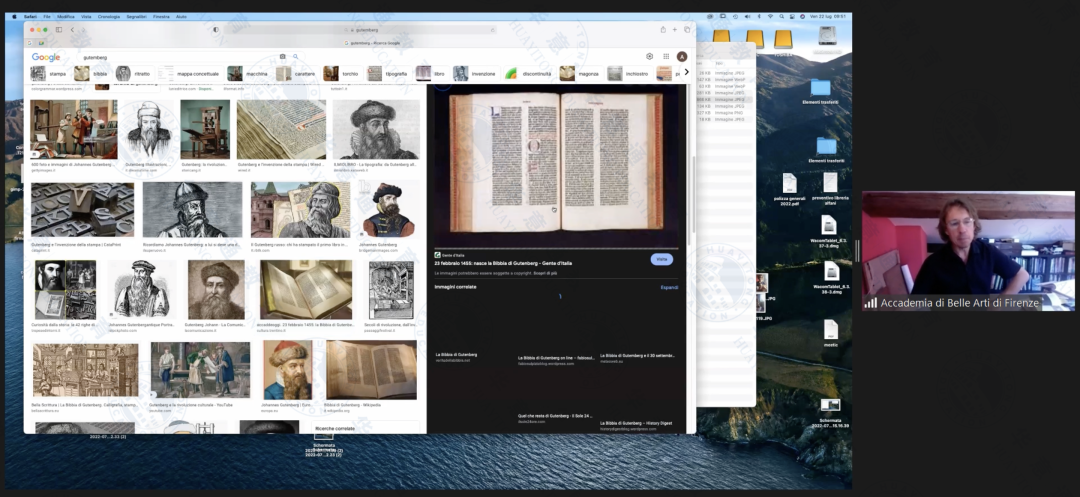Click the Wi-Fi icon in menu bar
The height and width of the screenshot is (497, 1080).
pyautogui.click(x=770, y=16)
